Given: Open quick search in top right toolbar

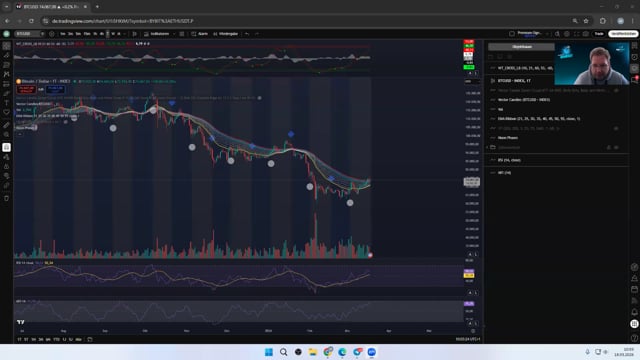Looking at the screenshot, I should (x=557, y=34).
